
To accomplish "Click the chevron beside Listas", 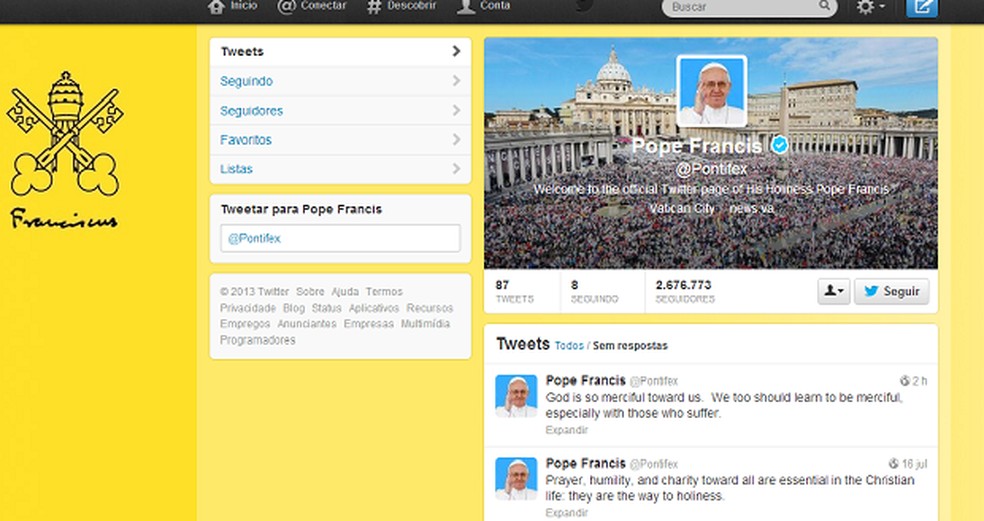I will point(456,169).
